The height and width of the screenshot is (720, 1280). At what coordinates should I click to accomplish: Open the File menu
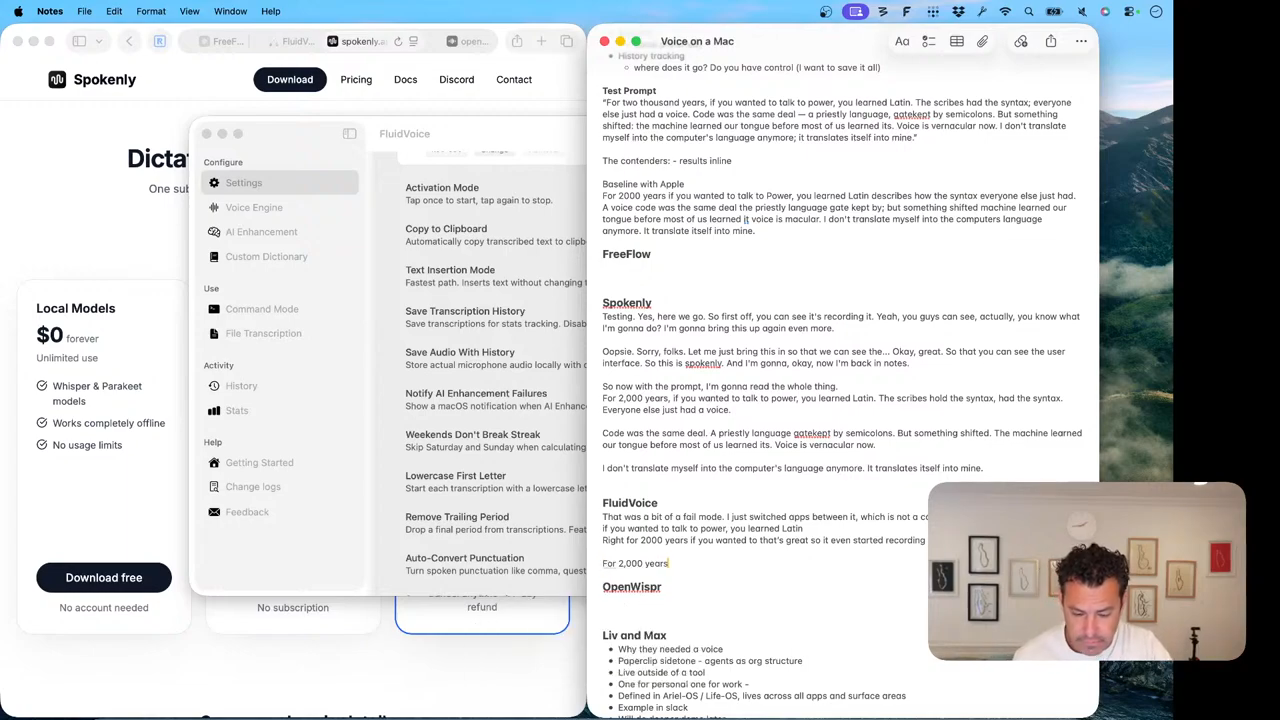84,11
